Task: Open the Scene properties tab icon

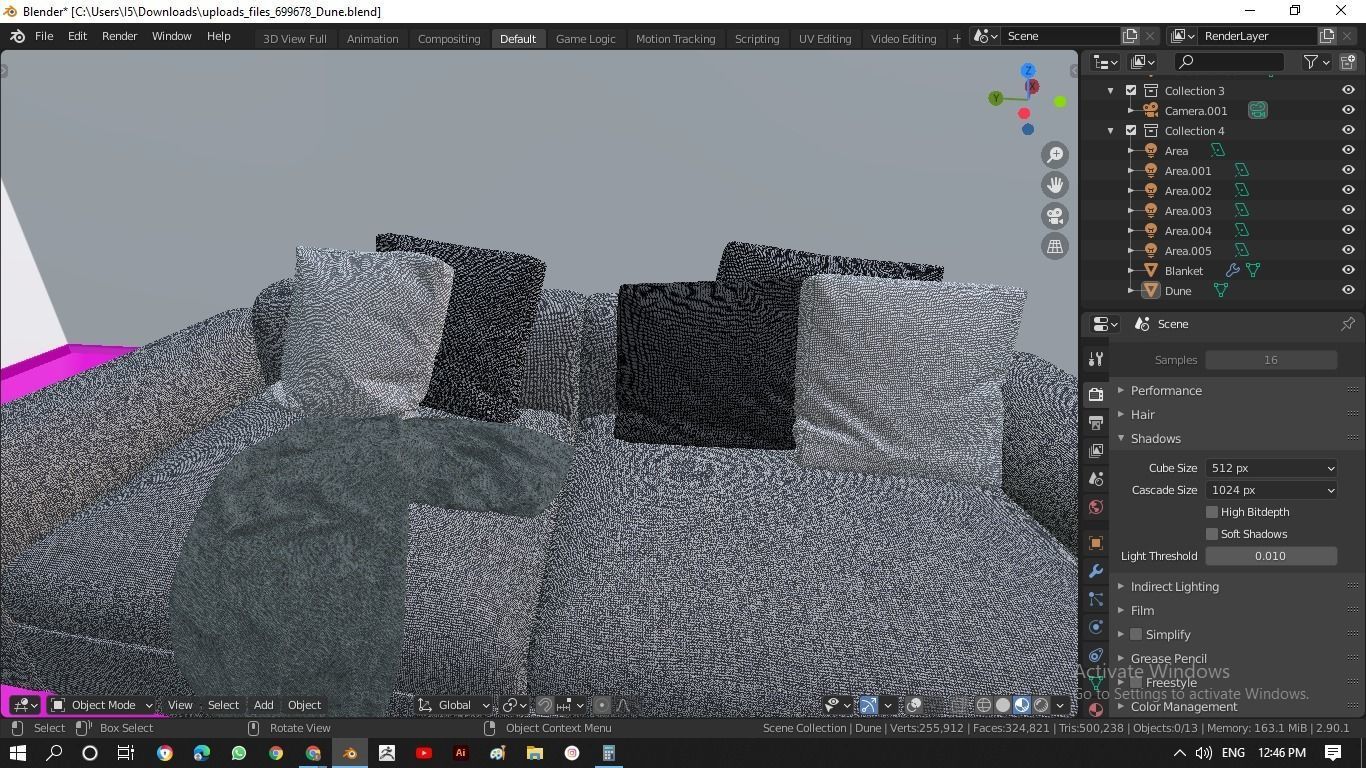Action: [1096, 479]
